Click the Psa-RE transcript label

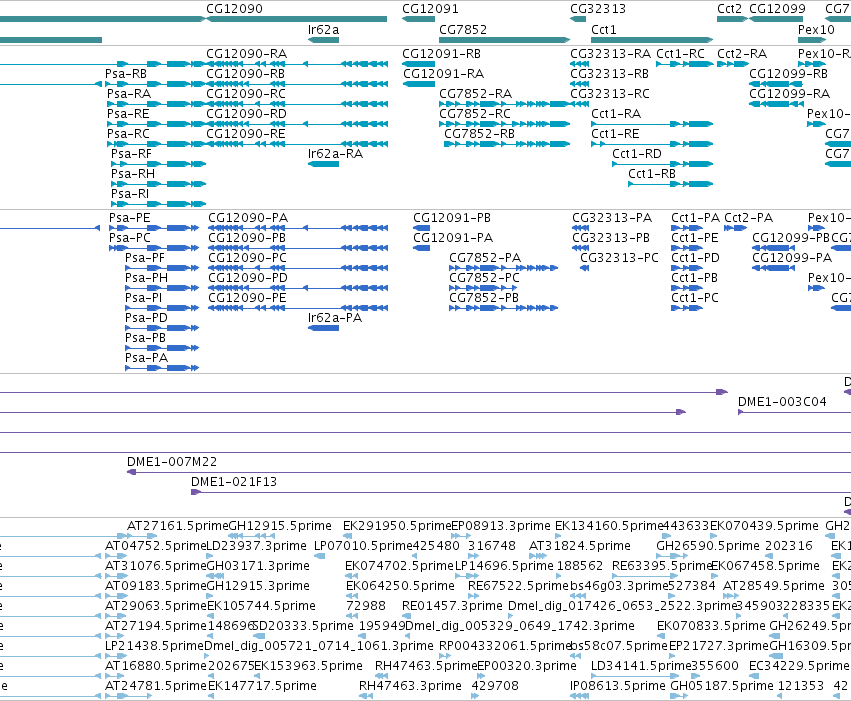point(128,114)
